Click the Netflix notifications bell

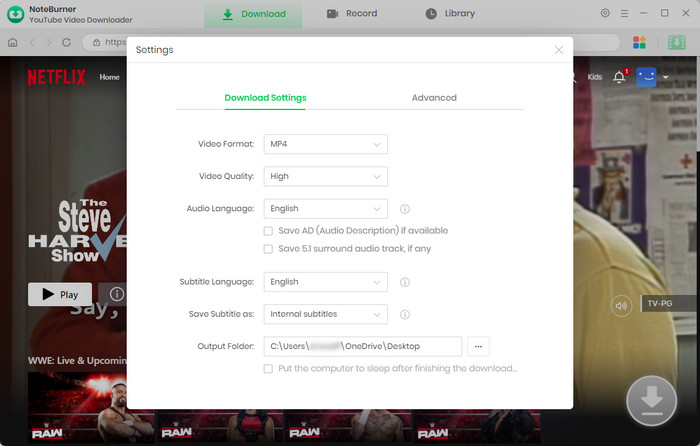pyautogui.click(x=619, y=77)
